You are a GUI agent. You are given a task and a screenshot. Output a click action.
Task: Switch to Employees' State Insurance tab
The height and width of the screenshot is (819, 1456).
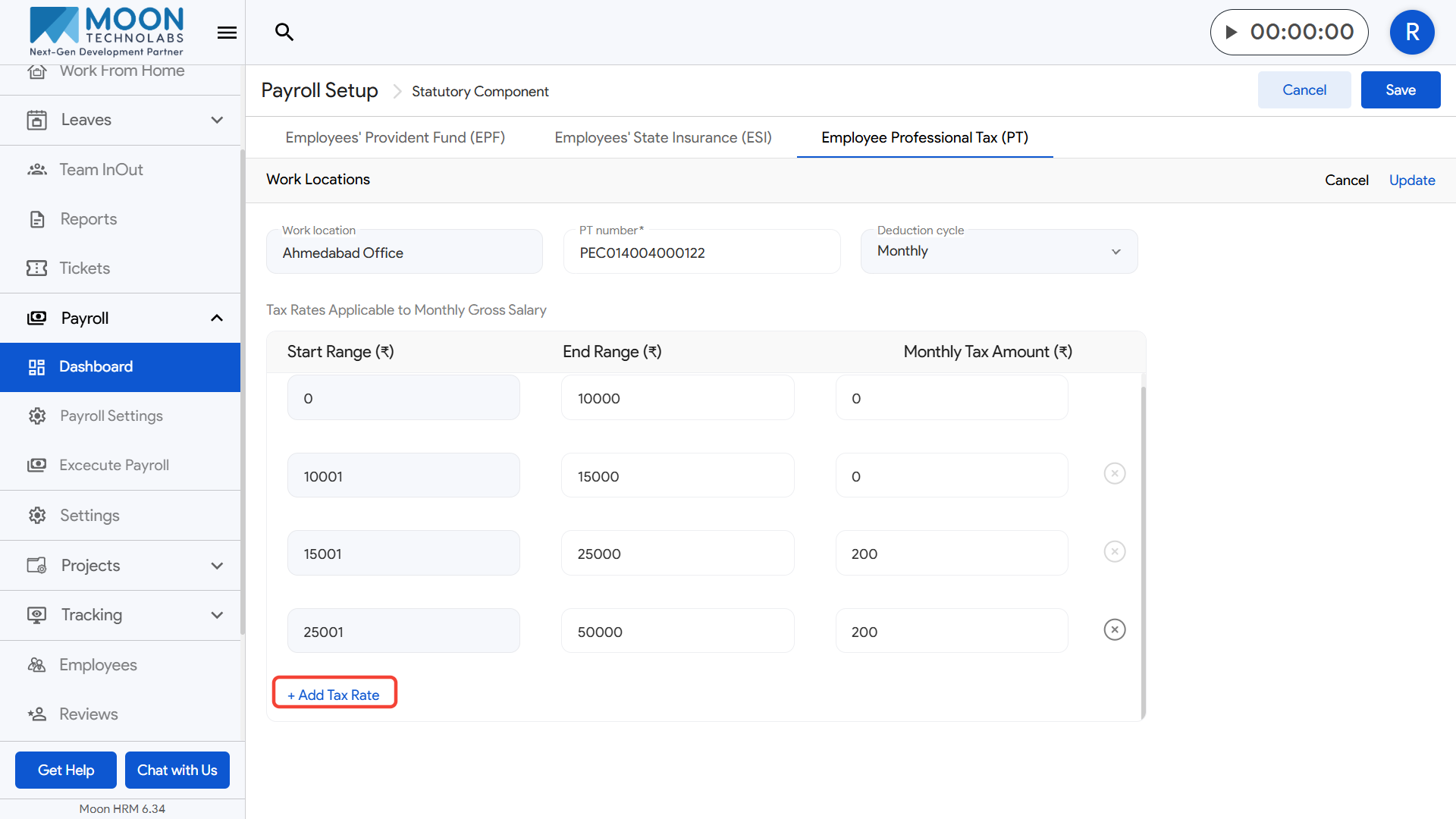tap(663, 137)
